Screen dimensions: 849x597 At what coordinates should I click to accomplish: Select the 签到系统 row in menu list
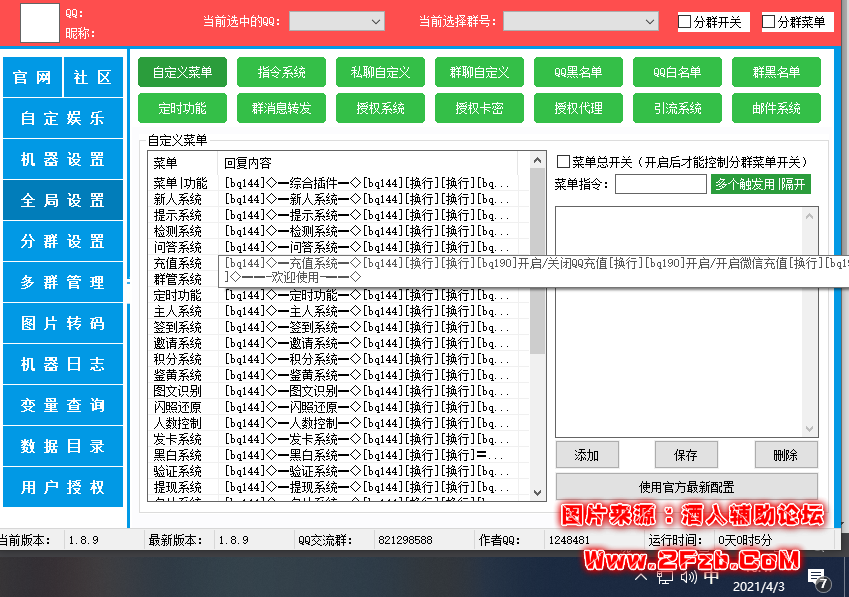pos(178,327)
